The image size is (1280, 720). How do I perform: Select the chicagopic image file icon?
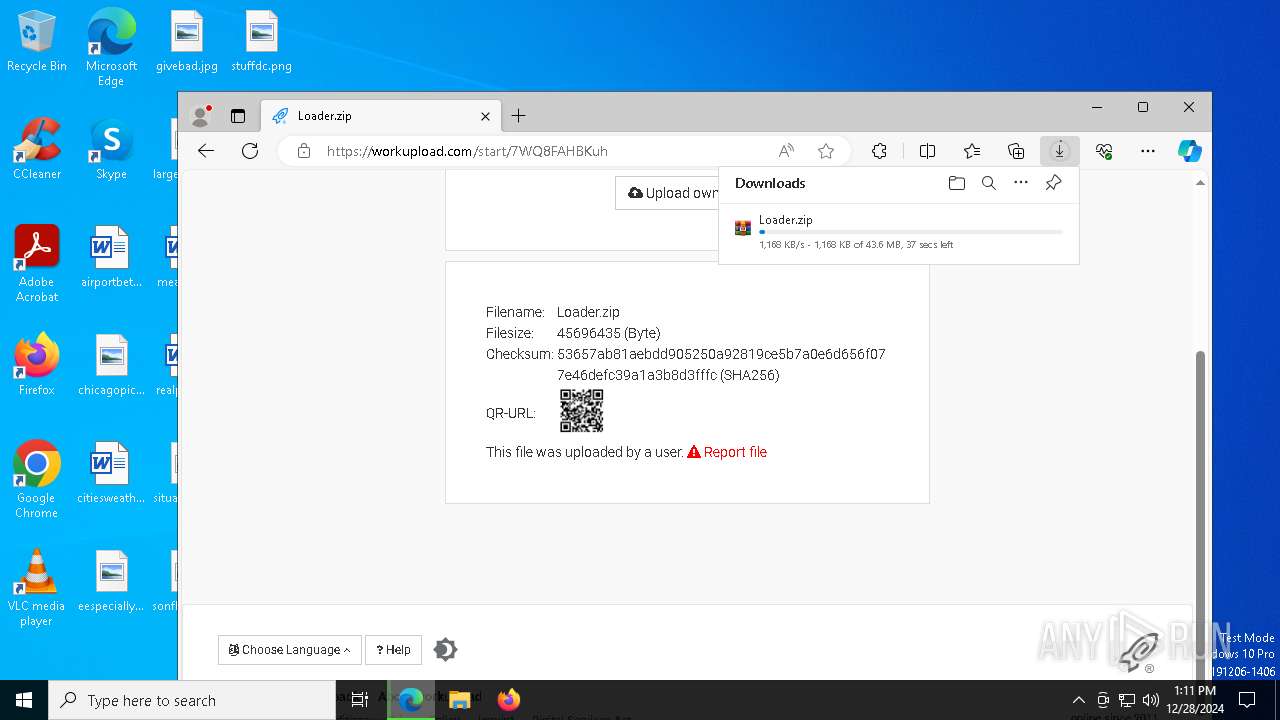coord(111,365)
